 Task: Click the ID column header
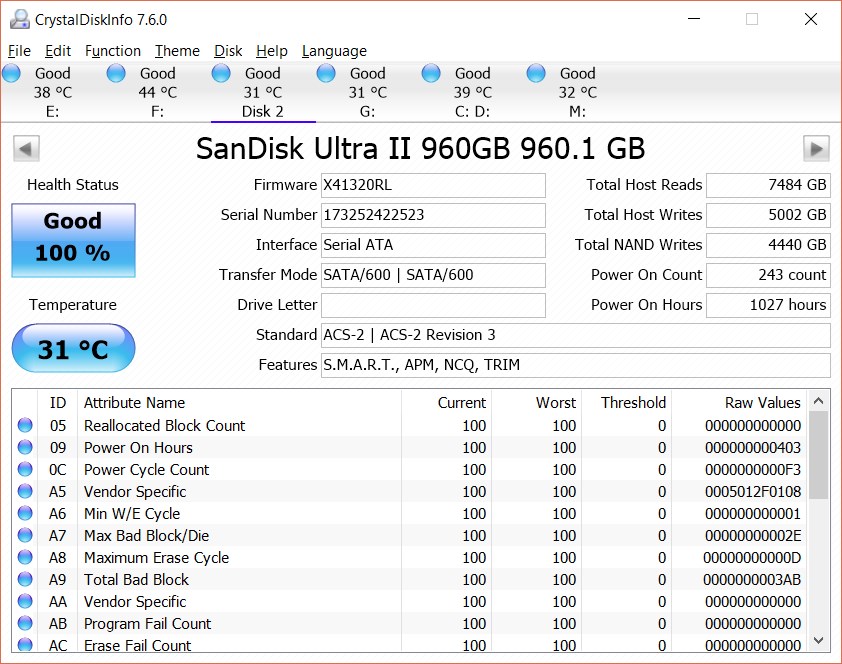click(x=57, y=403)
